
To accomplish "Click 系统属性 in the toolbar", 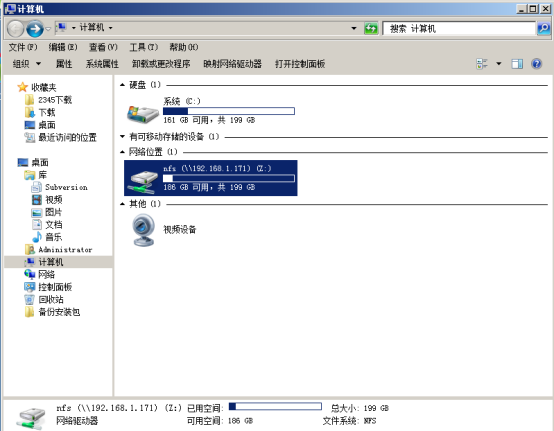I will click(102, 64).
